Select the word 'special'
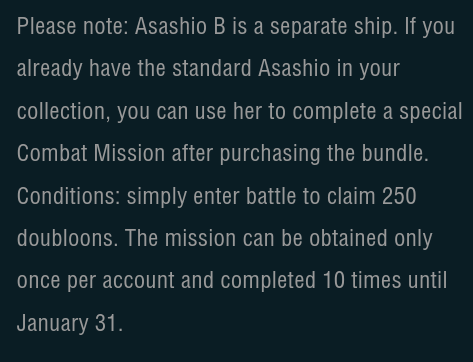This screenshot has width=473, height=362. (431, 112)
